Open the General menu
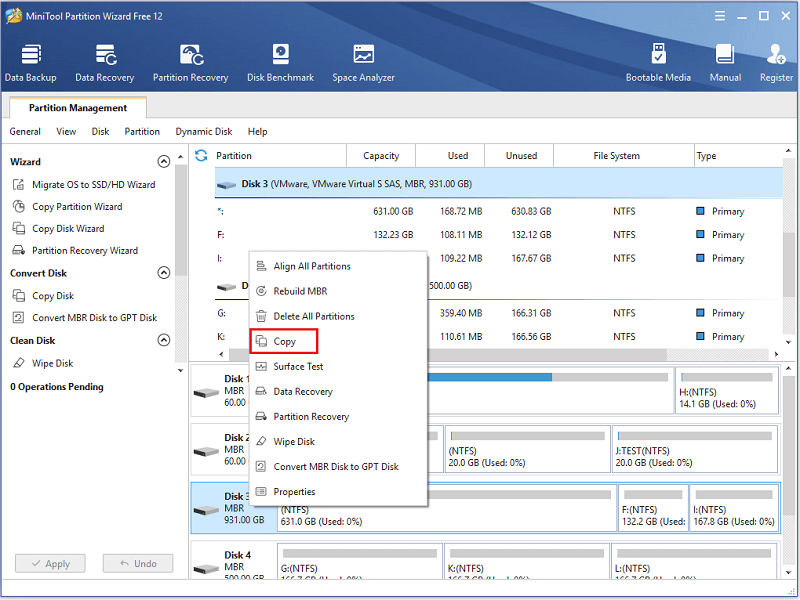Viewport: 800px width, 600px height. click(25, 131)
